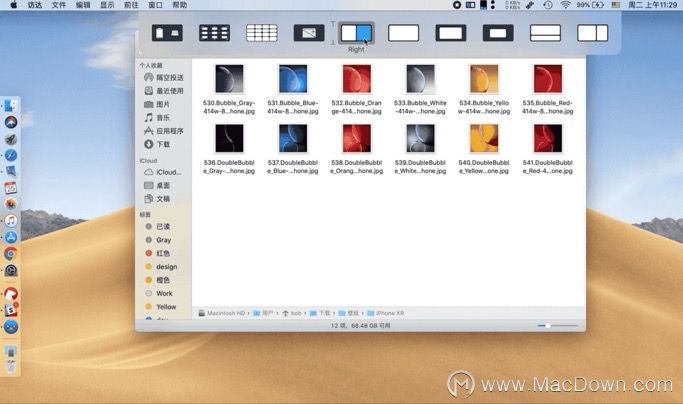The image size is (683, 404).
Task: Open Safari from the Dock
Action: (11, 155)
